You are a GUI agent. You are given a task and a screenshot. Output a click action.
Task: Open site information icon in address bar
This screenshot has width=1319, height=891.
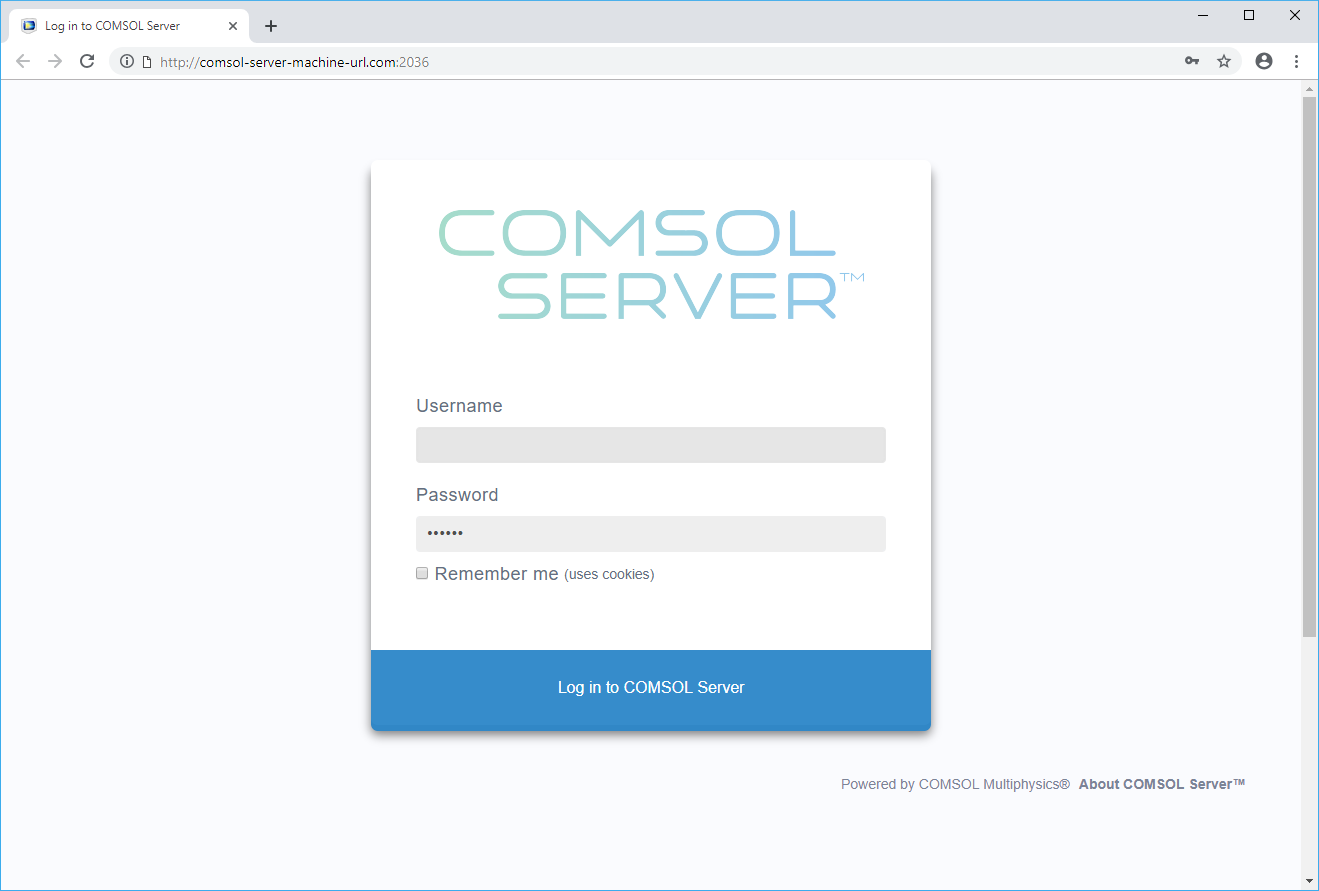[x=127, y=62]
